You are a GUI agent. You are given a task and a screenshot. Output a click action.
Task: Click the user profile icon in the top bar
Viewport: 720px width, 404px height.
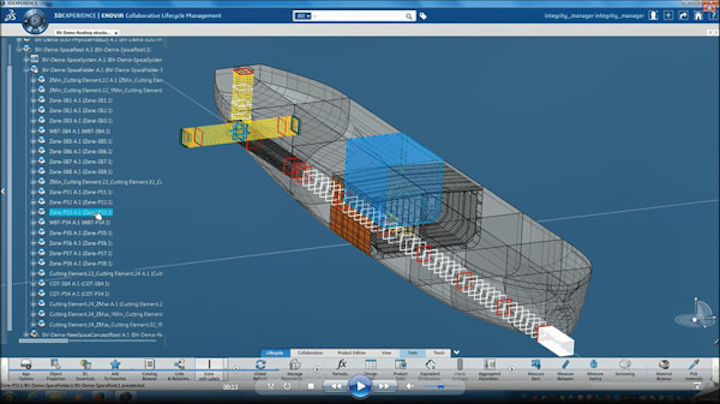(653, 16)
